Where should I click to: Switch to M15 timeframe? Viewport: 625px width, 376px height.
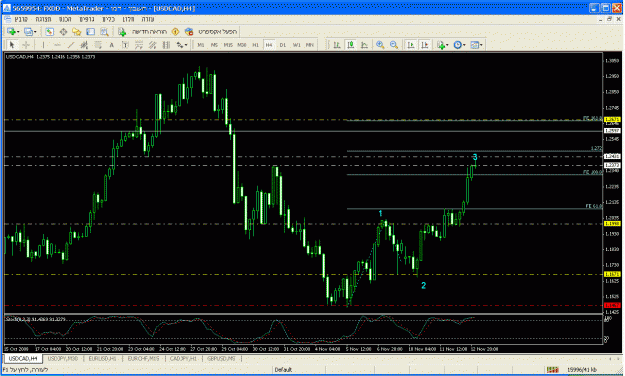pos(228,45)
